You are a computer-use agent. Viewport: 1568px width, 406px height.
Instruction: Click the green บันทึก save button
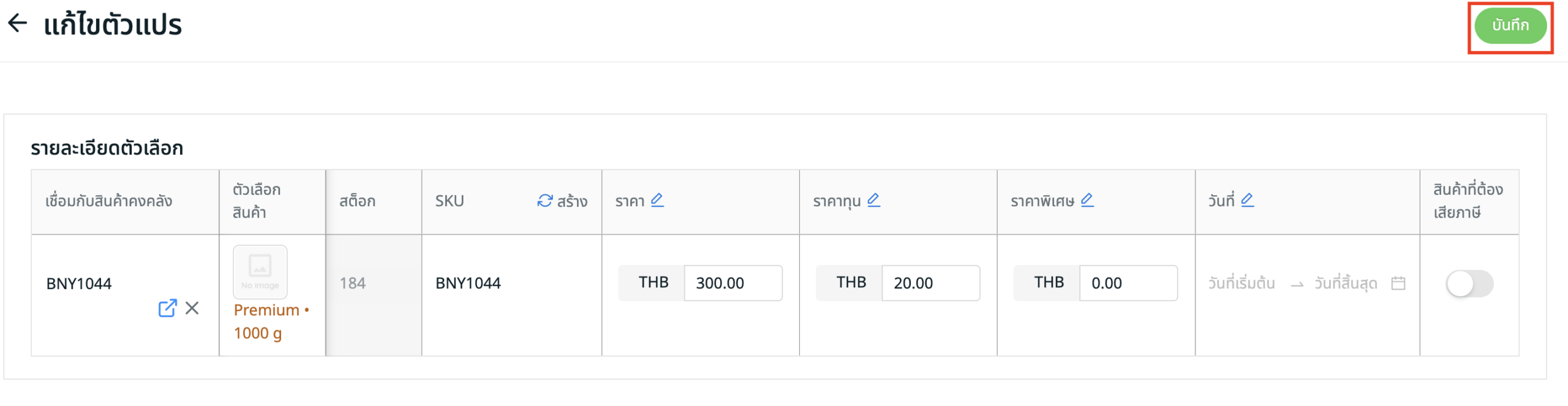(1509, 26)
